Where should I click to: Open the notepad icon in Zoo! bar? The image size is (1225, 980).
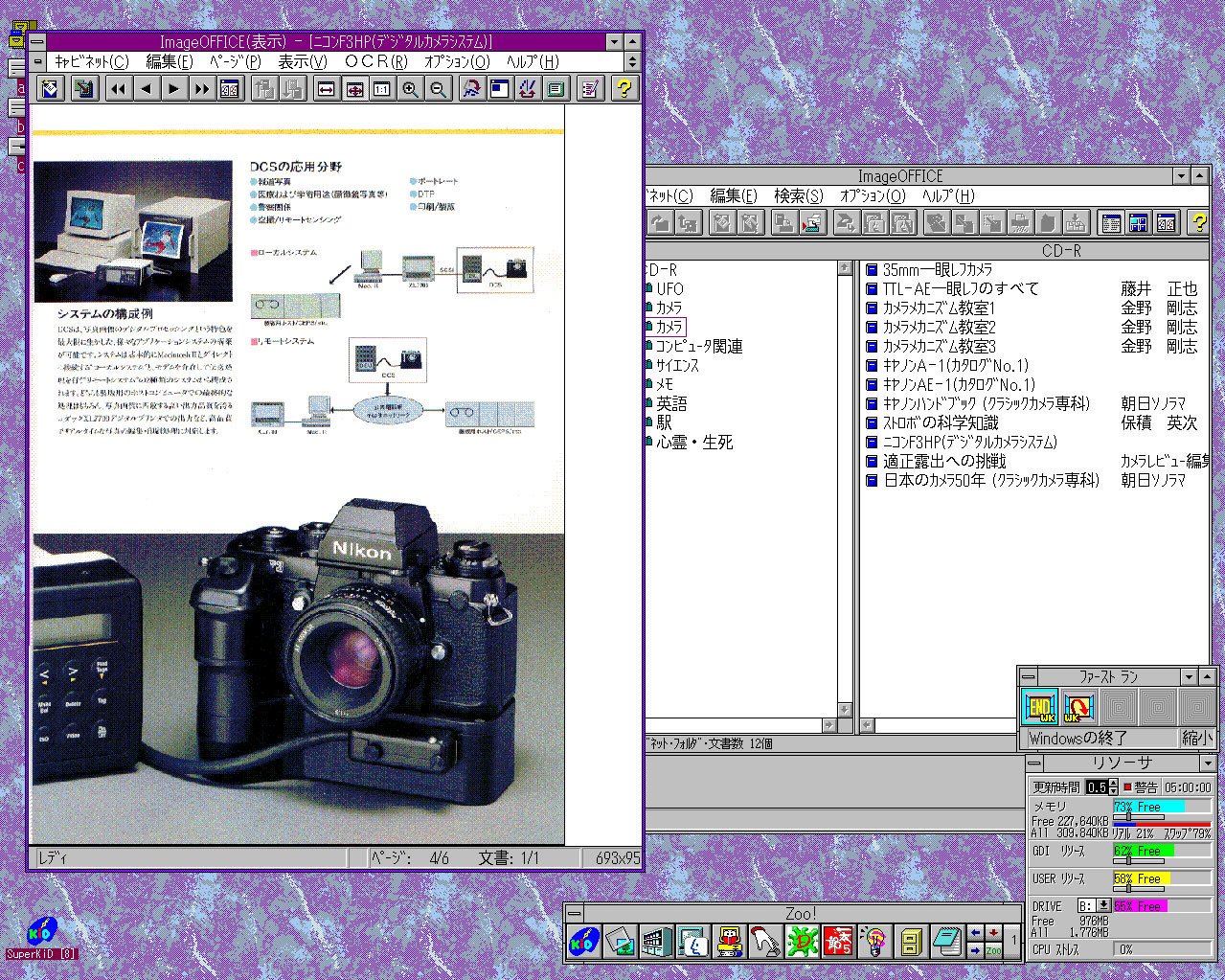[947, 942]
